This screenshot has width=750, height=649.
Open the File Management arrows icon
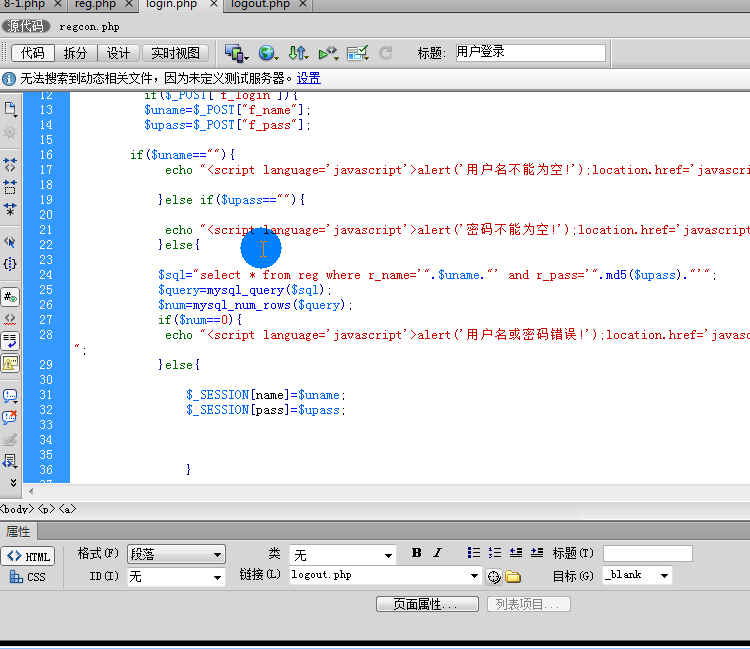pos(298,53)
